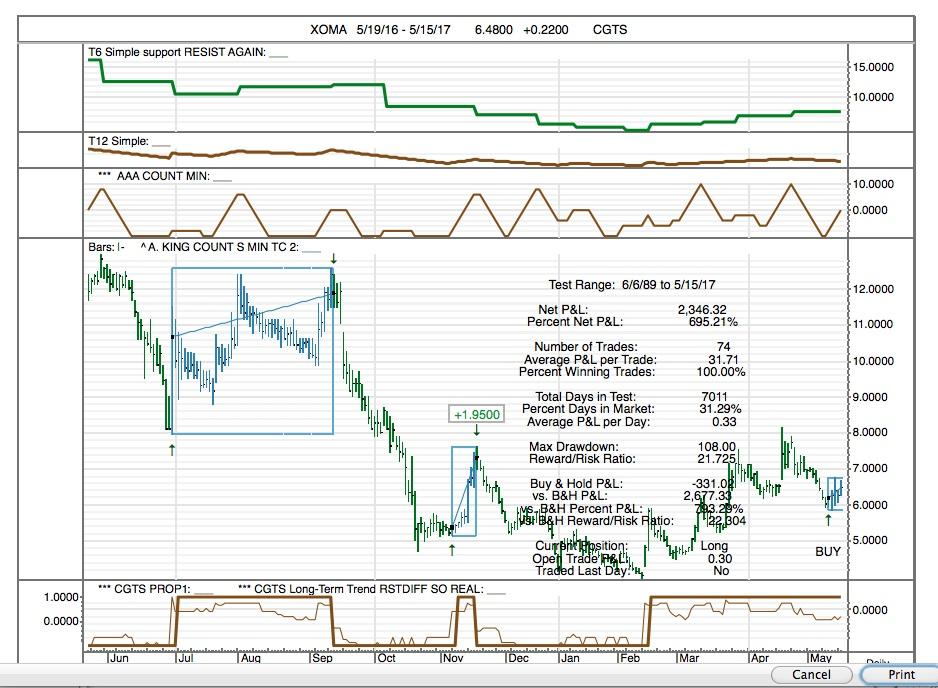Image resolution: width=938 pixels, height=688 pixels.
Task: Click the CGTS PROP1 indicator label
Action: (x=152, y=589)
